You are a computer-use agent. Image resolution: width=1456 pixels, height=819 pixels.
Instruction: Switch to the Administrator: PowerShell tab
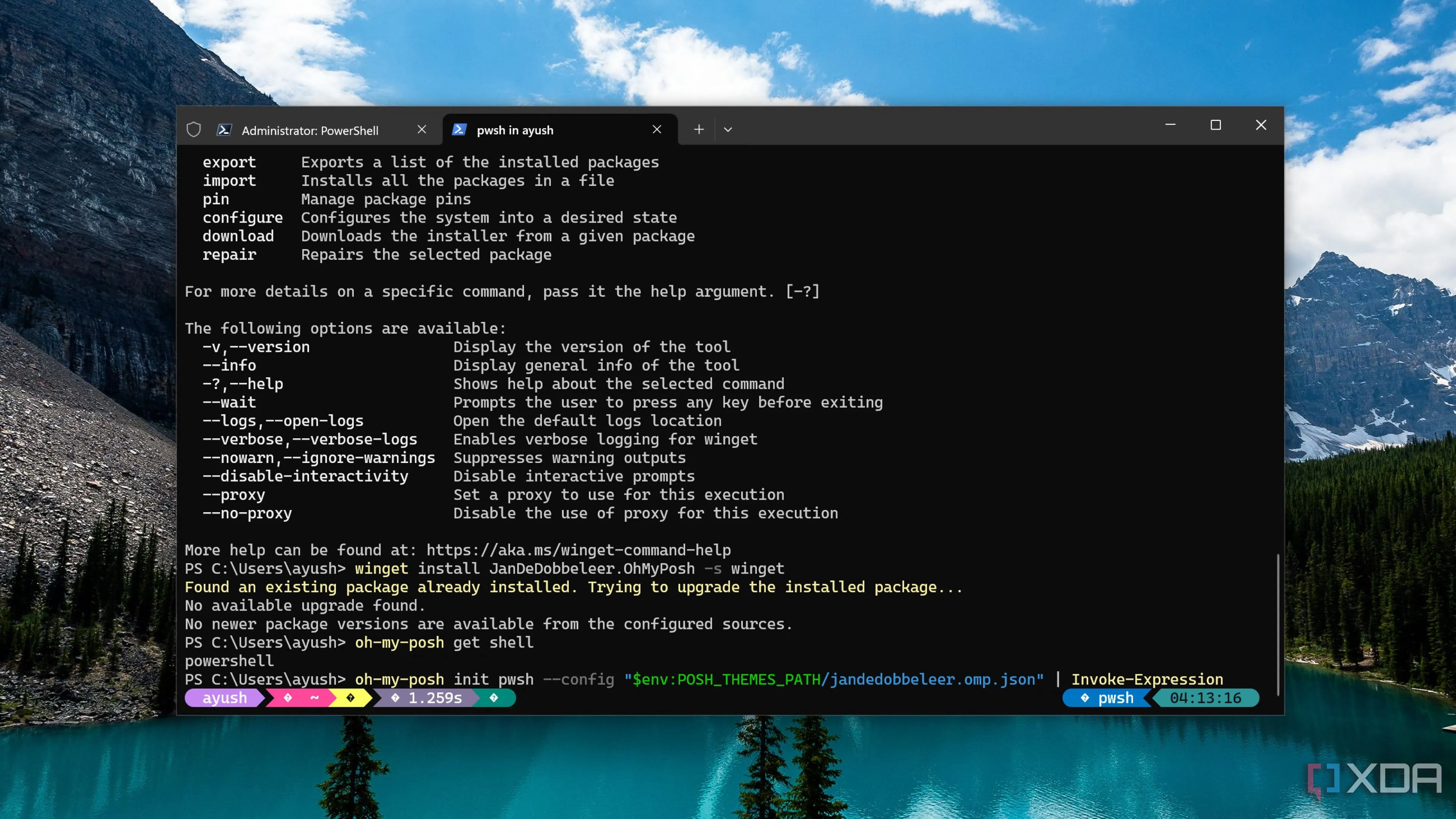(310, 129)
